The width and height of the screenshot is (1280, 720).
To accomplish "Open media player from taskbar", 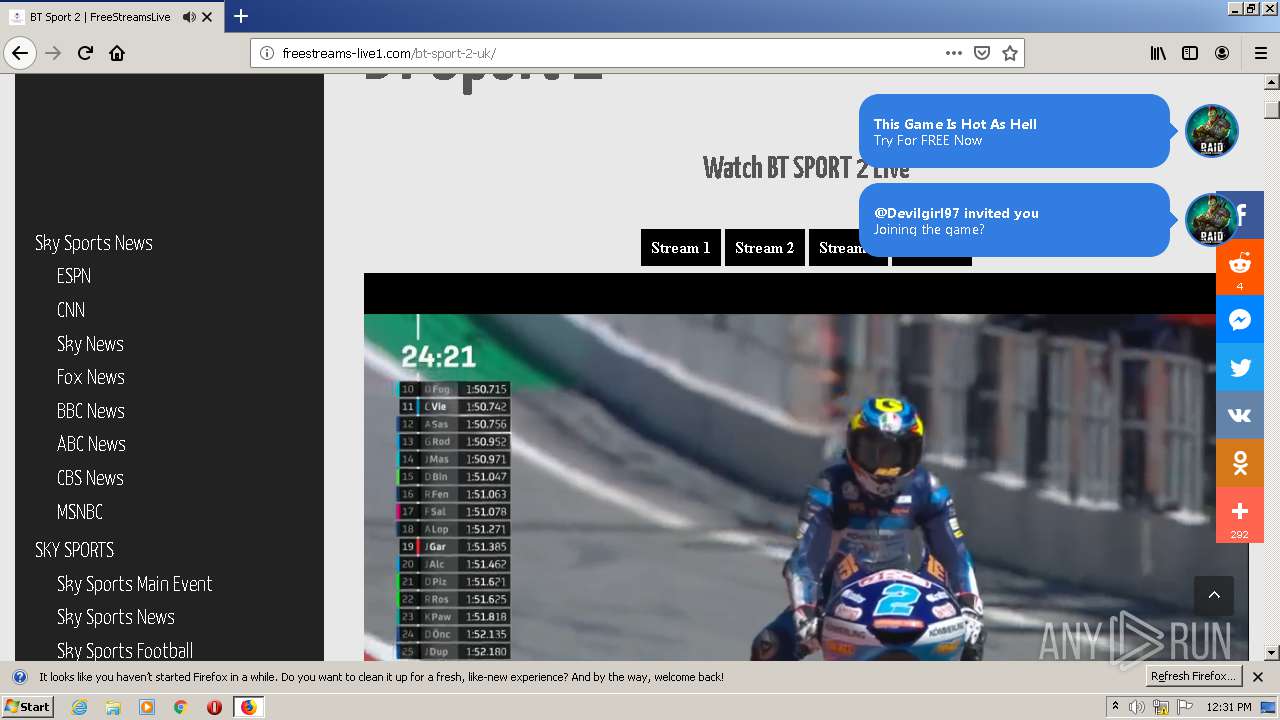I will (x=147, y=707).
